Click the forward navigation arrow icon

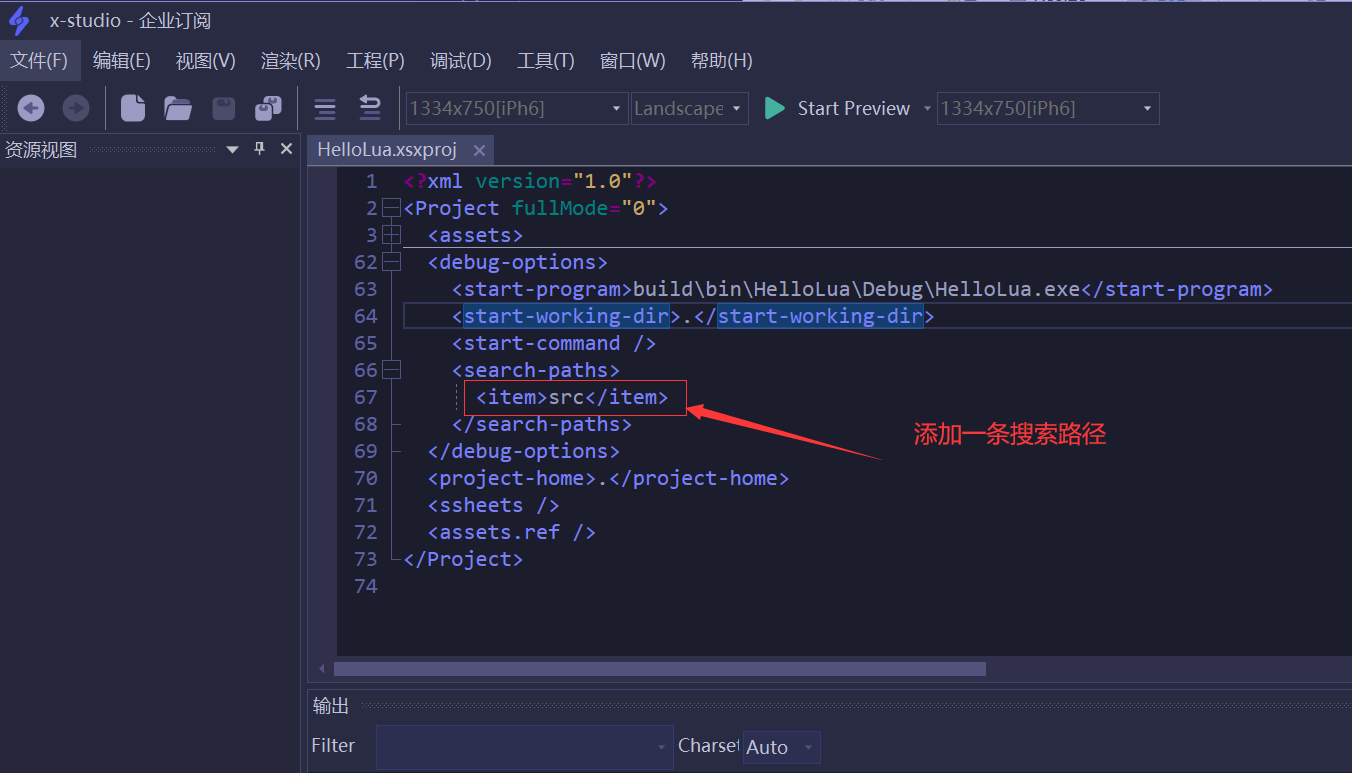(x=76, y=108)
